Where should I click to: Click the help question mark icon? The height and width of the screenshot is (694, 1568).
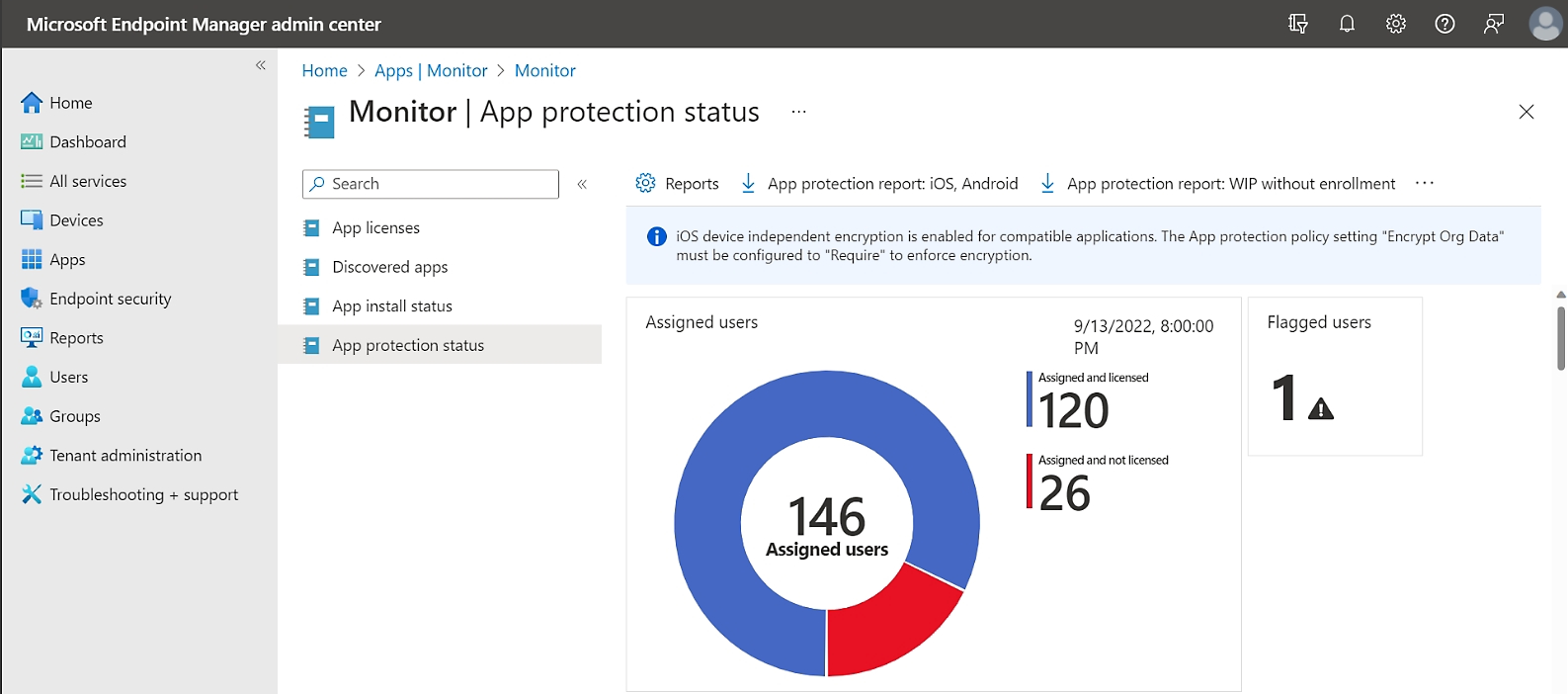coord(1444,24)
